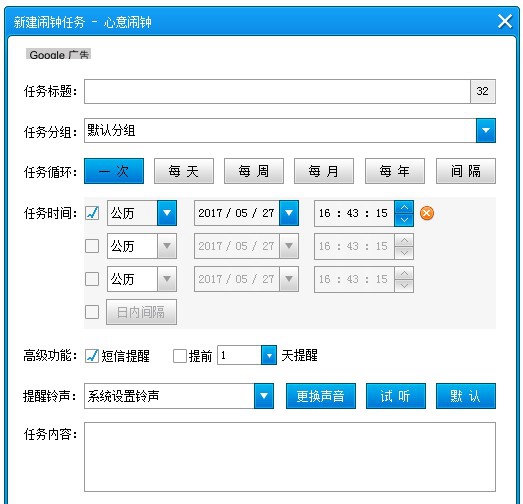Click the Google 广告 ad label
The height and width of the screenshot is (504, 523).
pos(58,54)
